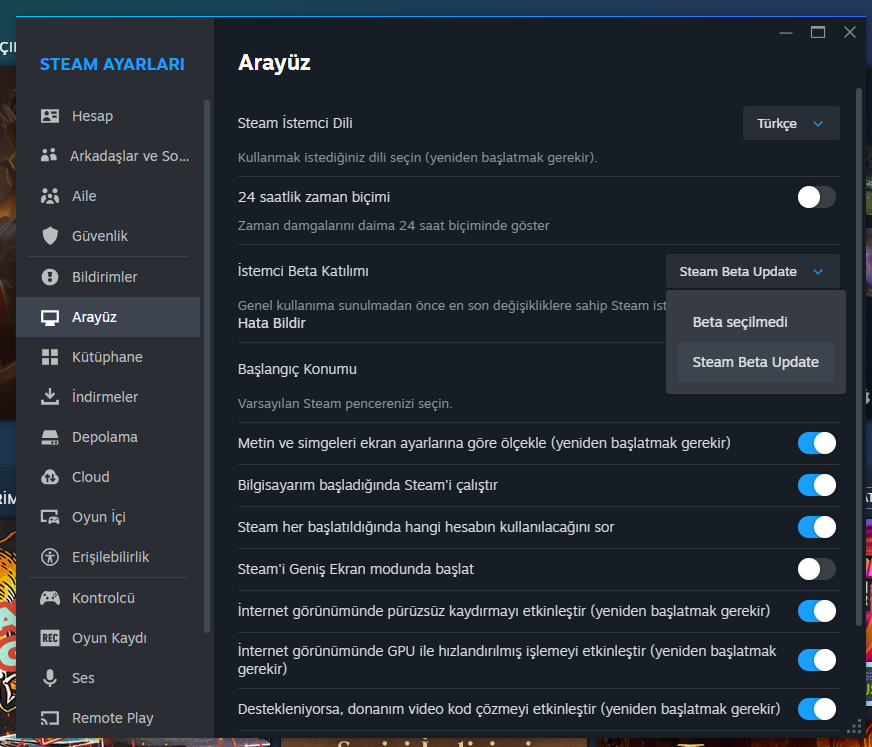872x747 pixels.
Task: Open the Türkçe language dropdown
Action: point(791,123)
